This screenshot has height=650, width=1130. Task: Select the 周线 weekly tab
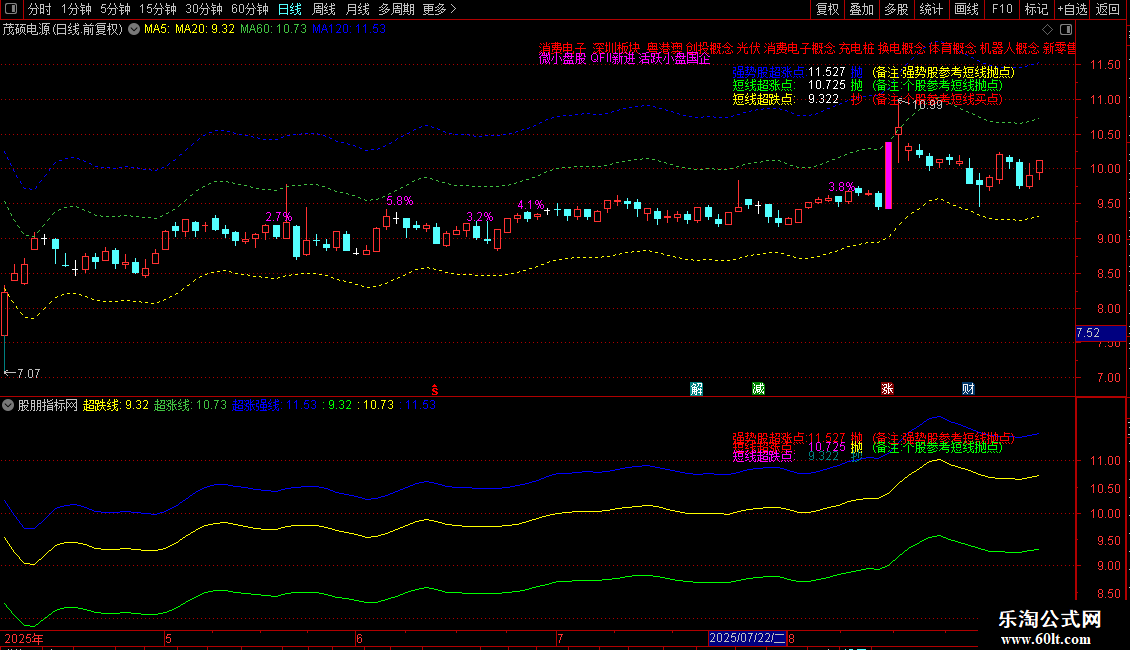pos(324,9)
